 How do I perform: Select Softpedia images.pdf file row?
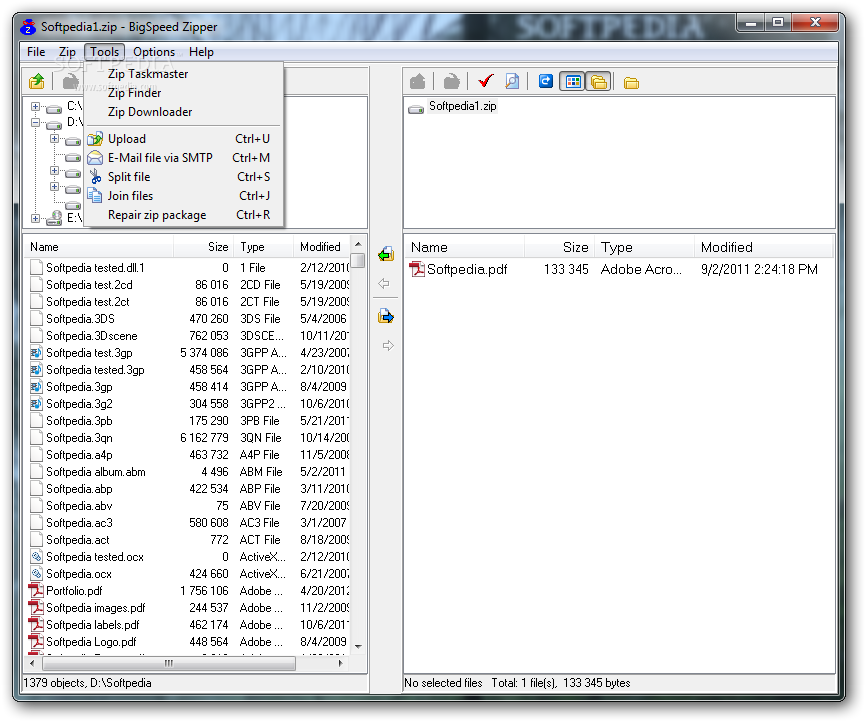[188, 608]
